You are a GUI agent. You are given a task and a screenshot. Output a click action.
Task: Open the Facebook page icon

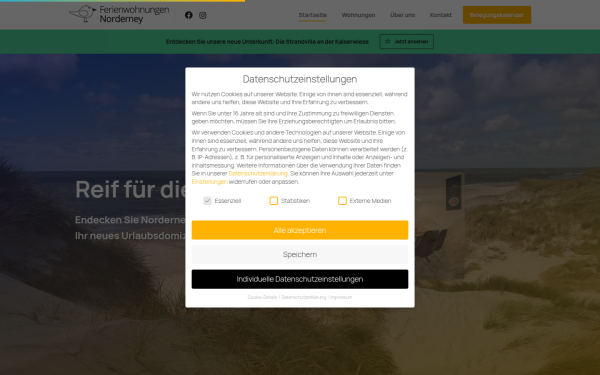[189, 15]
